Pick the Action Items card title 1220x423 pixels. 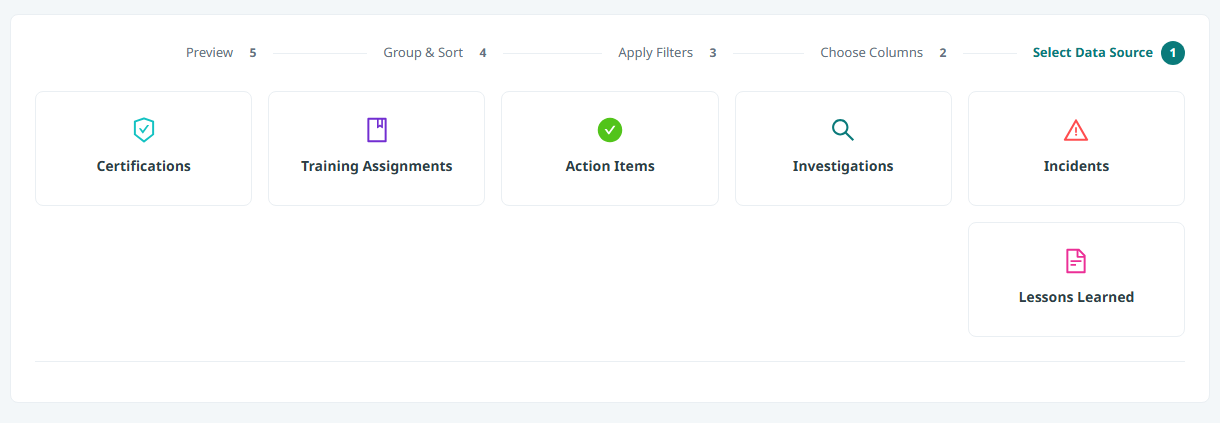coord(610,166)
